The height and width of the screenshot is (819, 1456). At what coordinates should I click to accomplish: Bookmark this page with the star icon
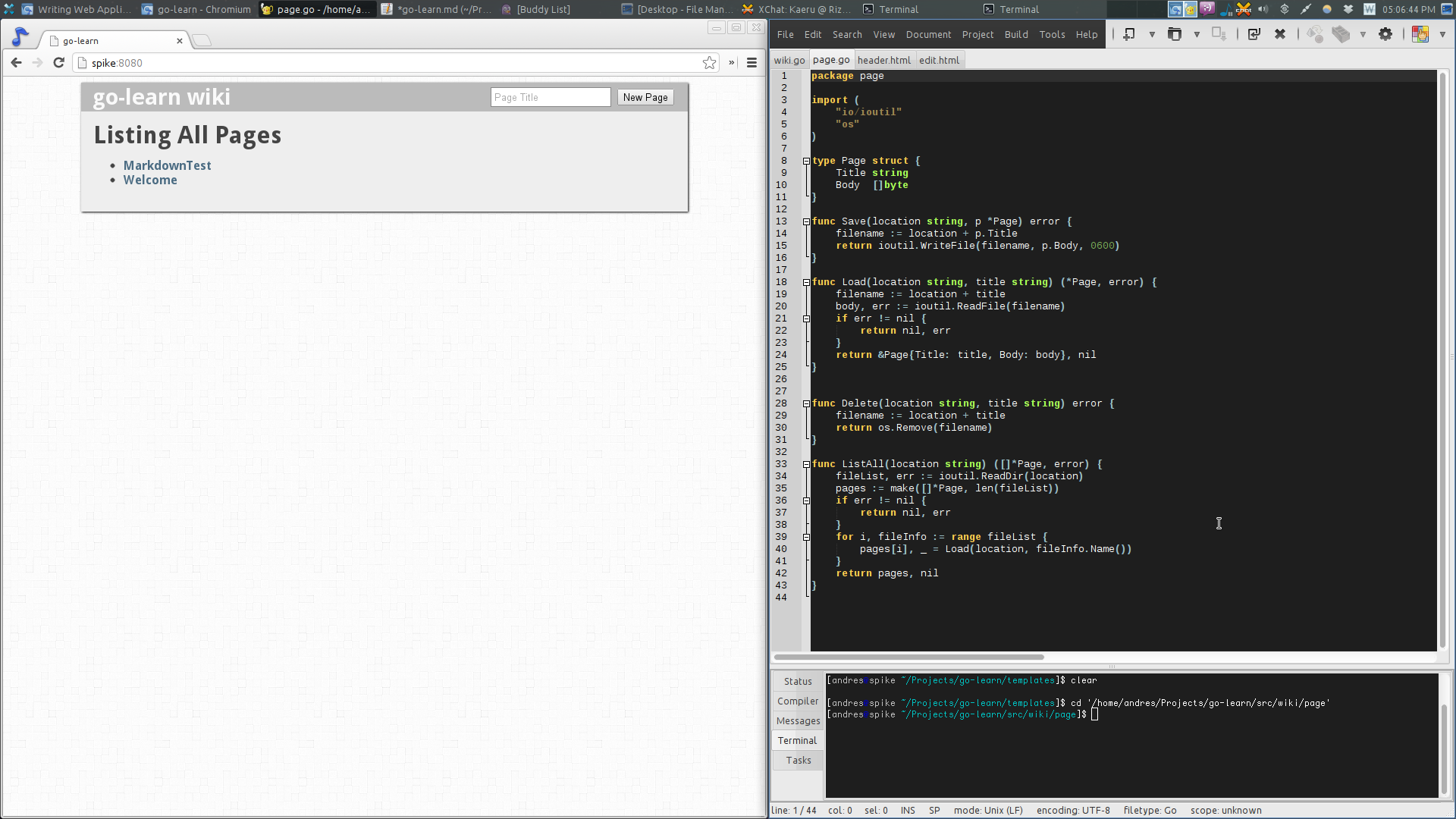(709, 63)
